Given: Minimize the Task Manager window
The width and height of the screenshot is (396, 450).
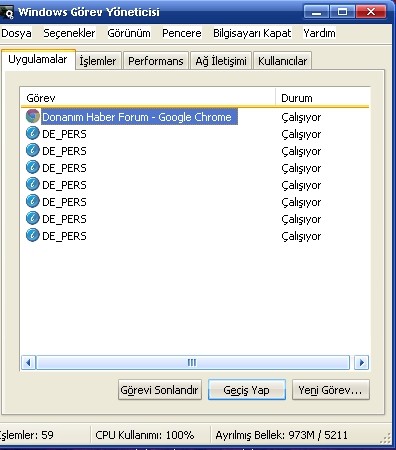Looking at the screenshot, I should (316, 12).
